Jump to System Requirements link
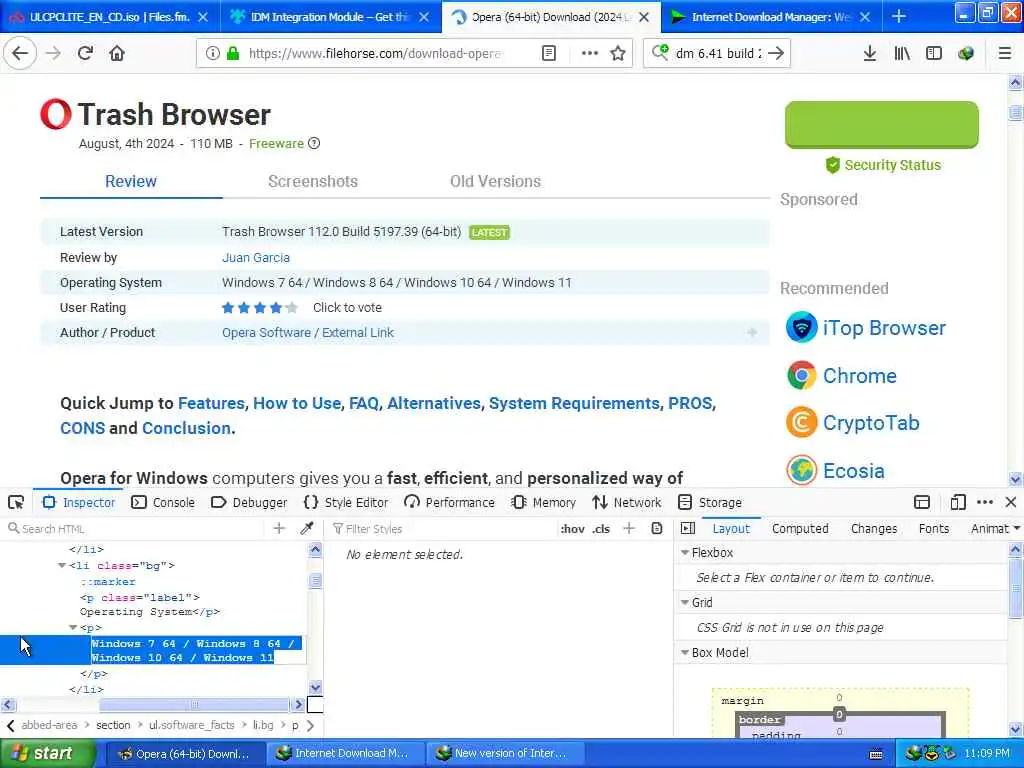 click(x=574, y=403)
